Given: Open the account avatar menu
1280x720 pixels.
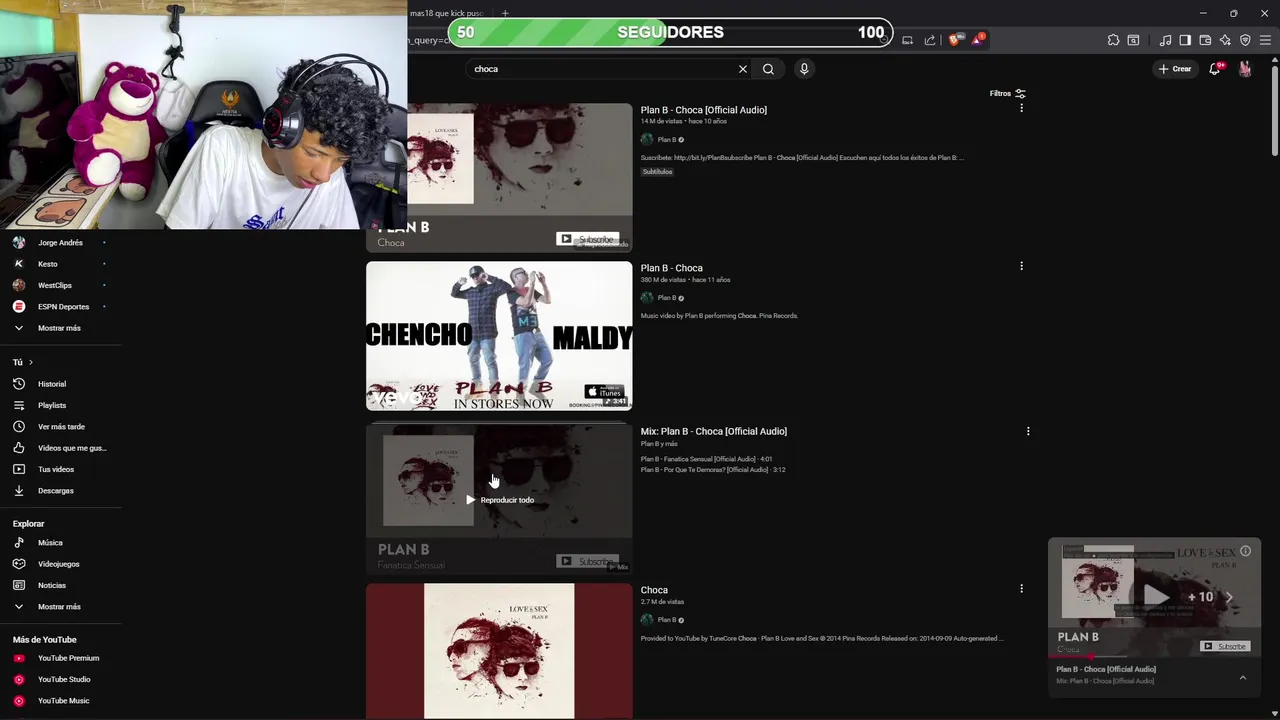Looking at the screenshot, I should pyautogui.click(x=1245, y=69).
